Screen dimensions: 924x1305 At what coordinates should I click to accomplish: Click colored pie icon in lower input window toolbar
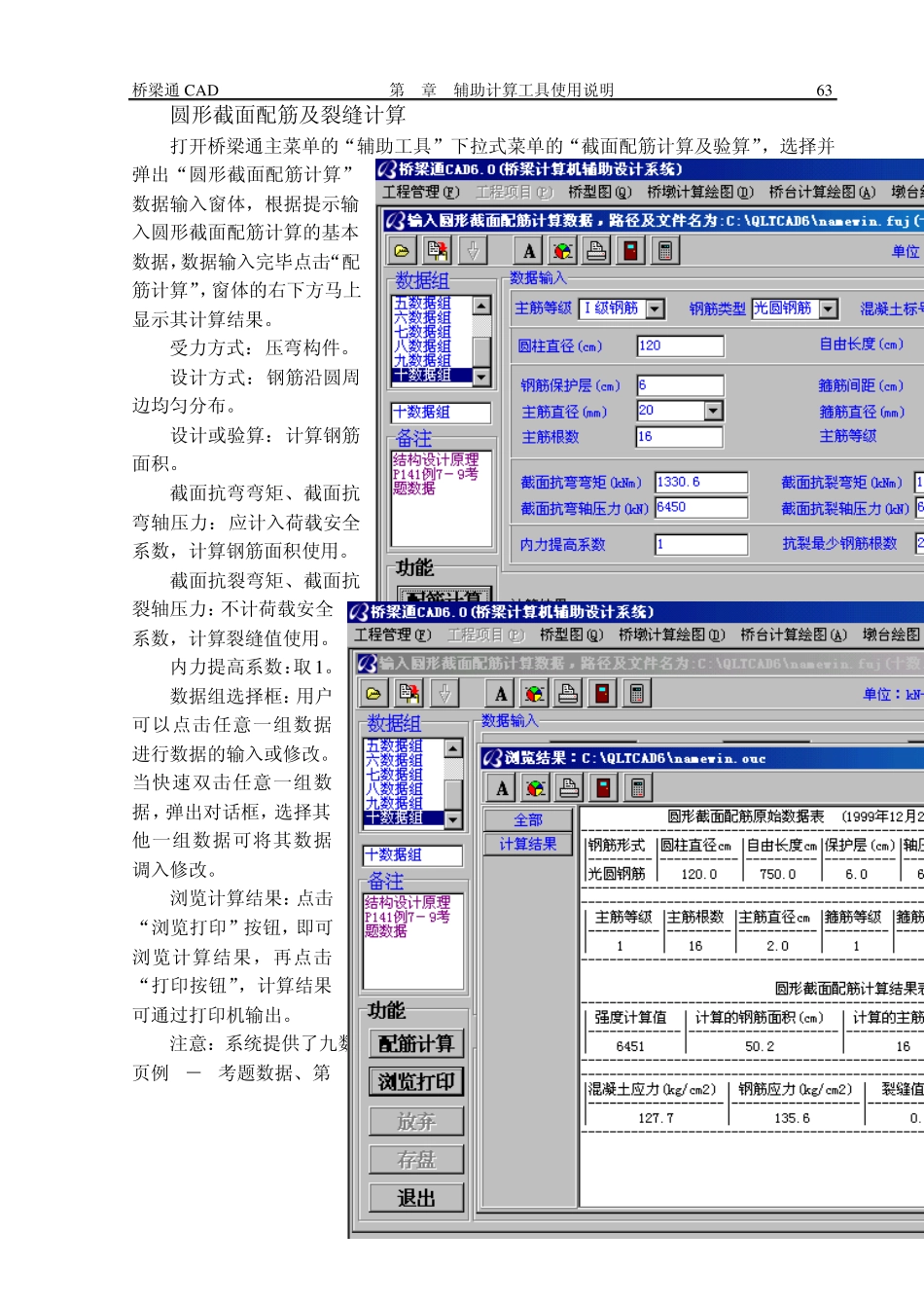point(534,693)
